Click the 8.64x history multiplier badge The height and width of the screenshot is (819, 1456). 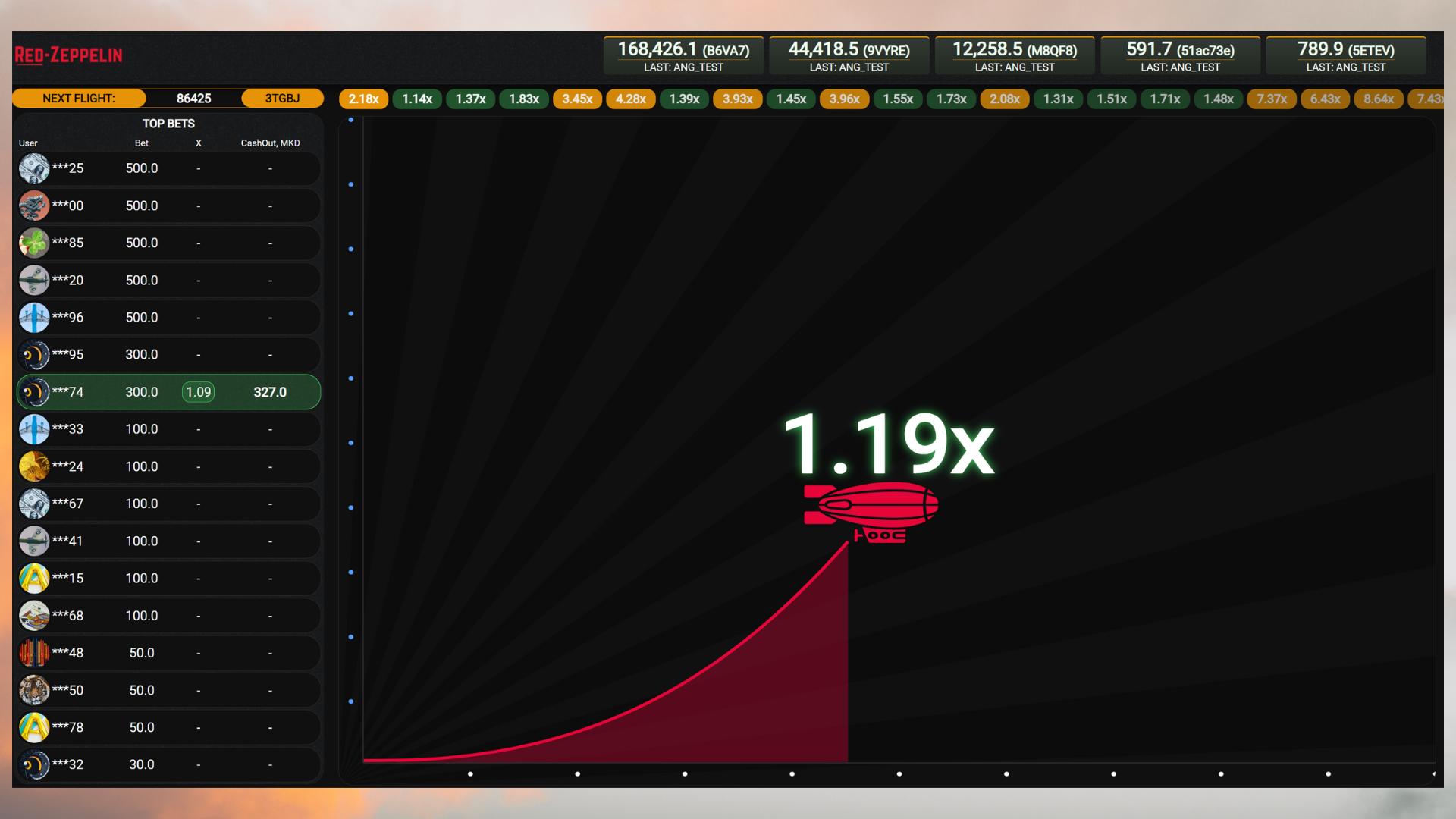tap(1378, 99)
